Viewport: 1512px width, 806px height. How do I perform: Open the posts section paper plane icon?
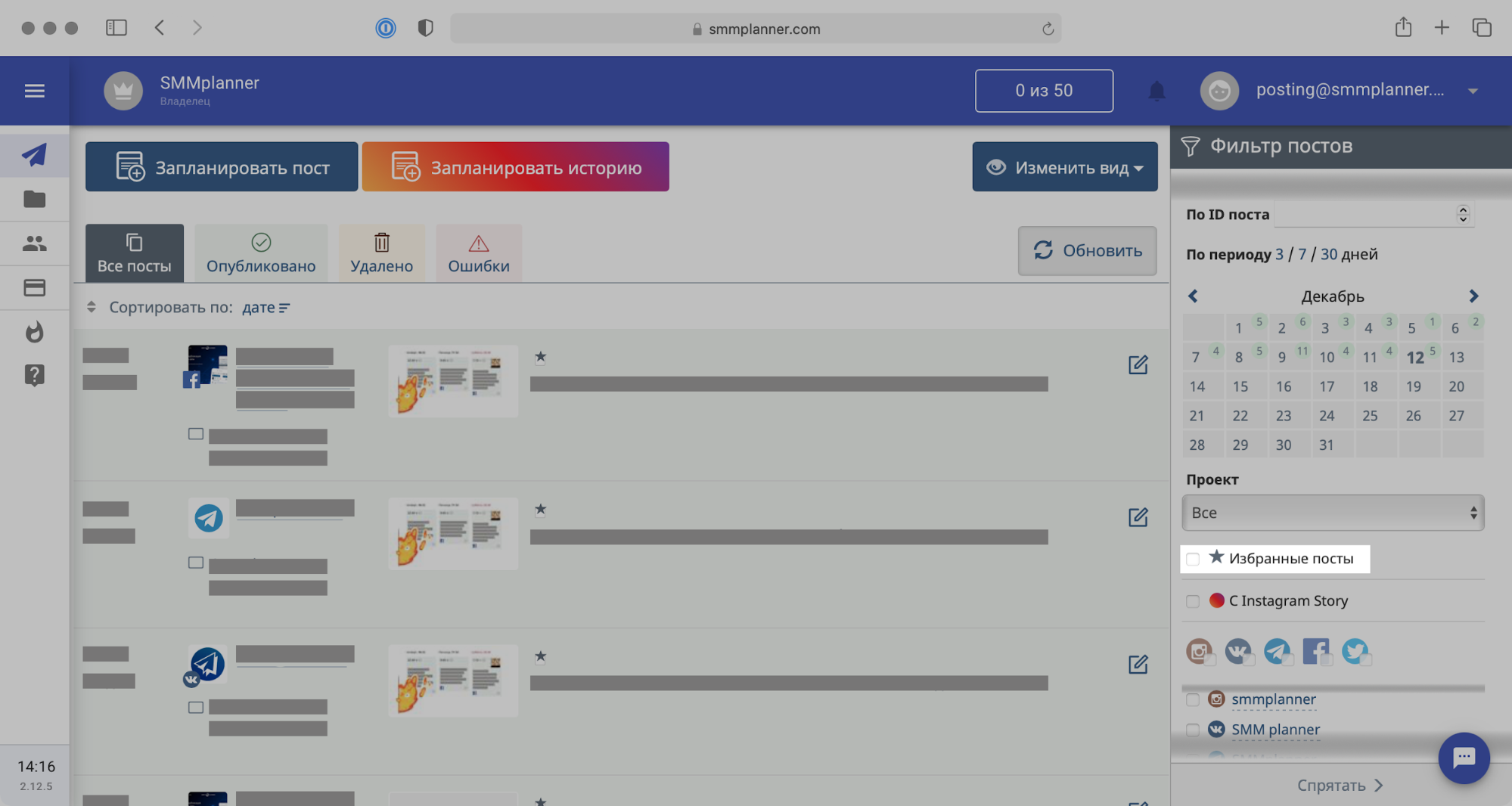pos(34,155)
